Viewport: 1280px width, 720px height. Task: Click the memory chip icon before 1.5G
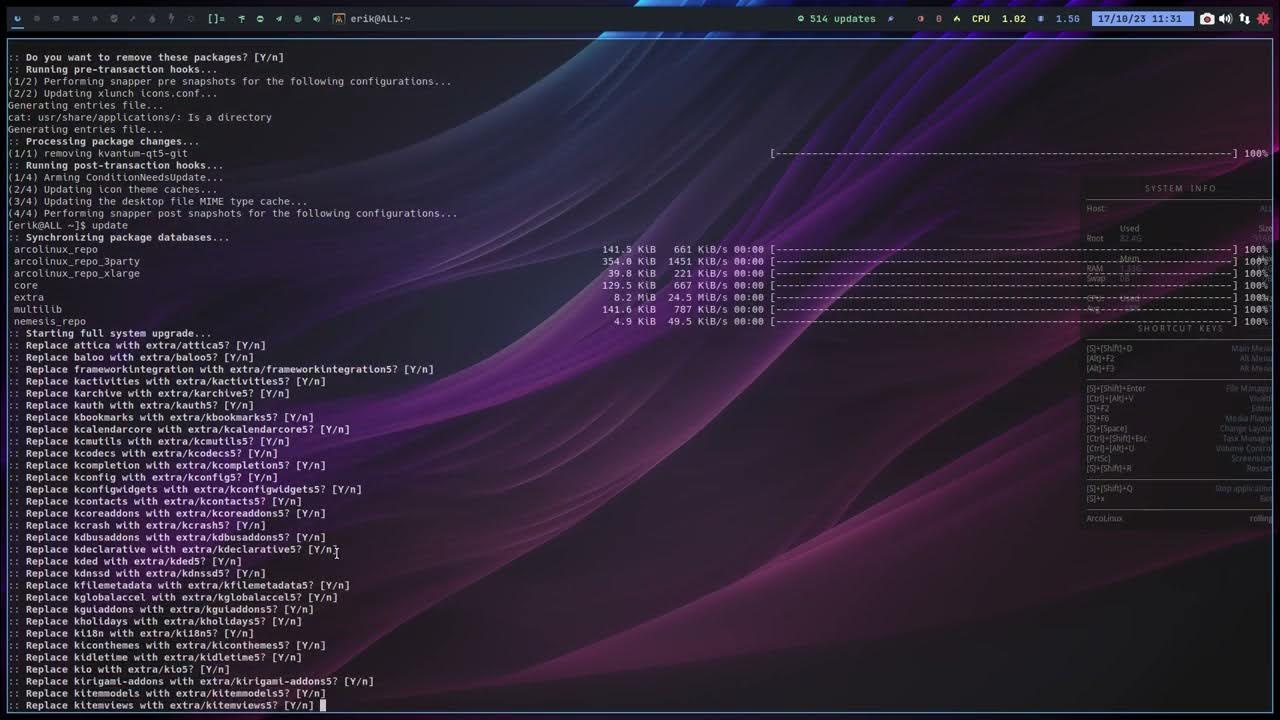(1041, 18)
